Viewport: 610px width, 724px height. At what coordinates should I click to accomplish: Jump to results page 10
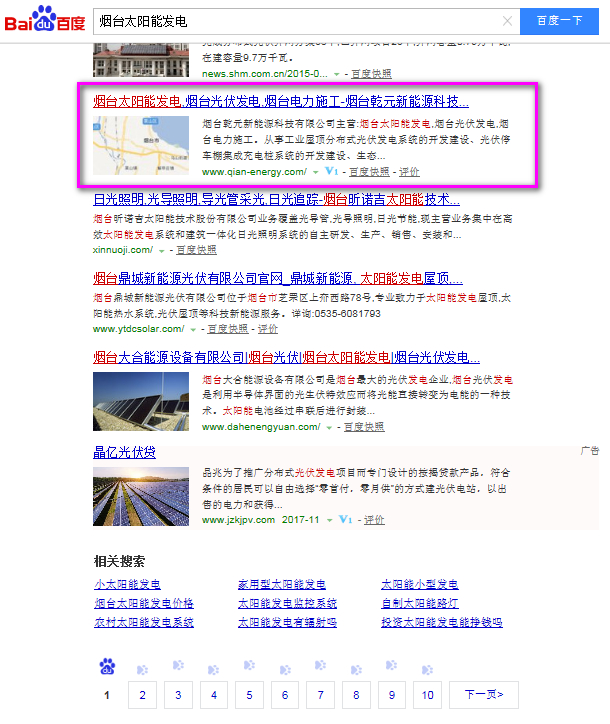tap(427, 695)
